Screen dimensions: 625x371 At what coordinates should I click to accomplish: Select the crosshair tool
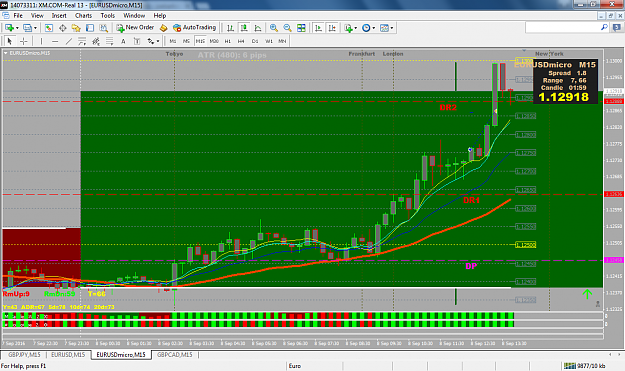[24, 41]
